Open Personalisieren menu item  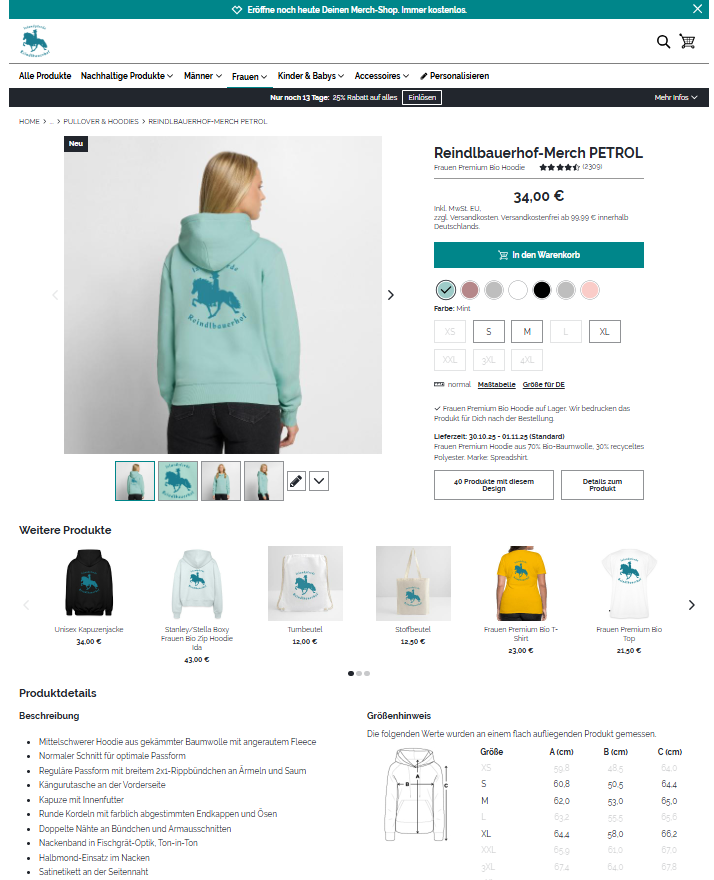point(455,76)
